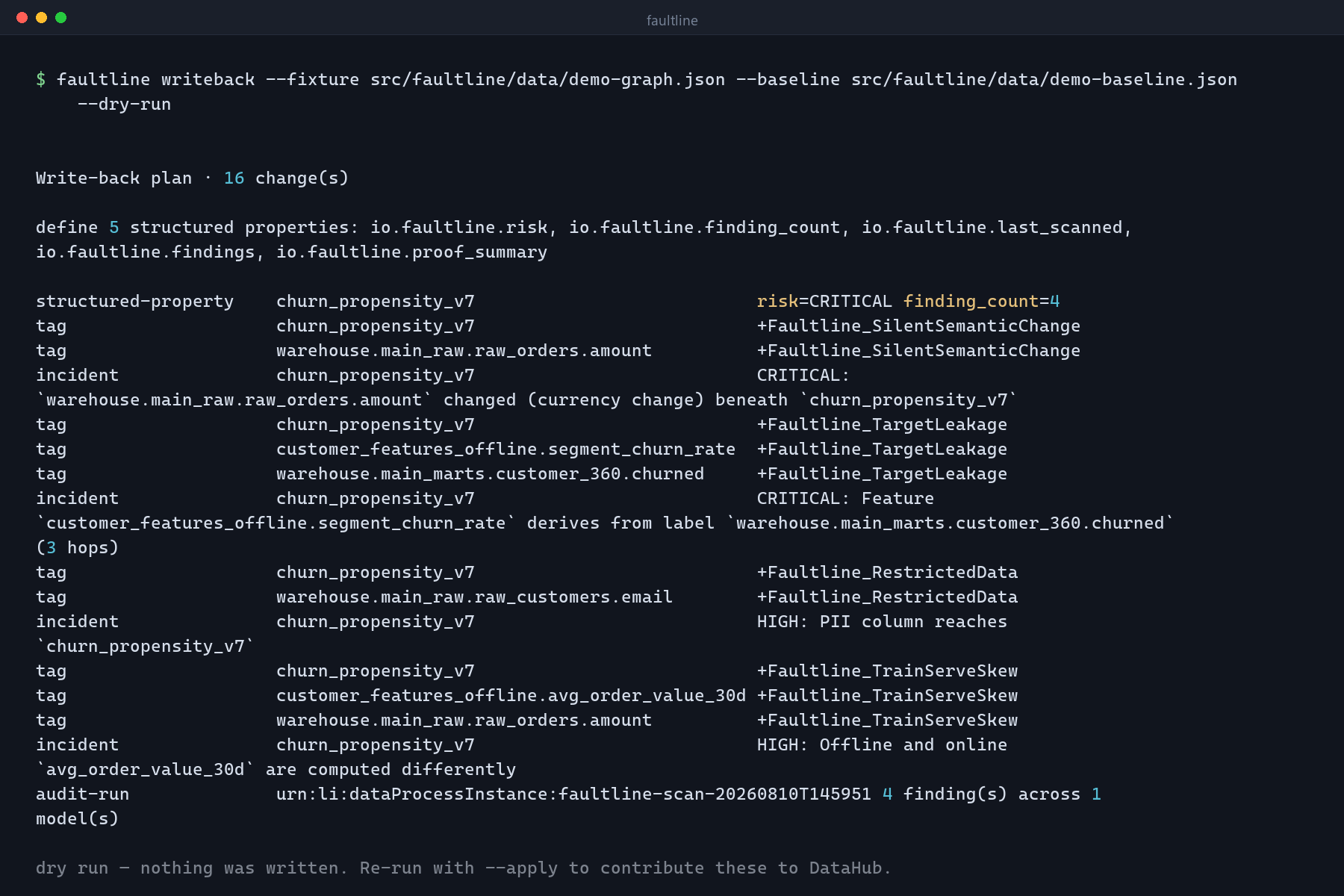Click the 'urn:li:dataProcessInstance:faultline-scan-20260810T145951' URN

574,794
